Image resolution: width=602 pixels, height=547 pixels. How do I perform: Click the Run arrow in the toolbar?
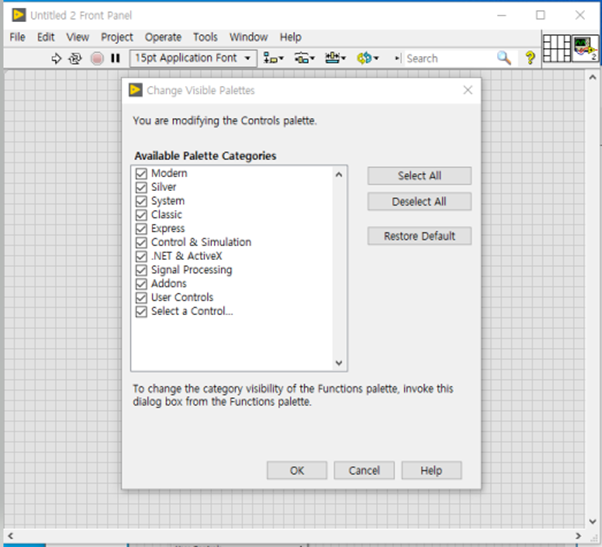pyautogui.click(x=56, y=58)
